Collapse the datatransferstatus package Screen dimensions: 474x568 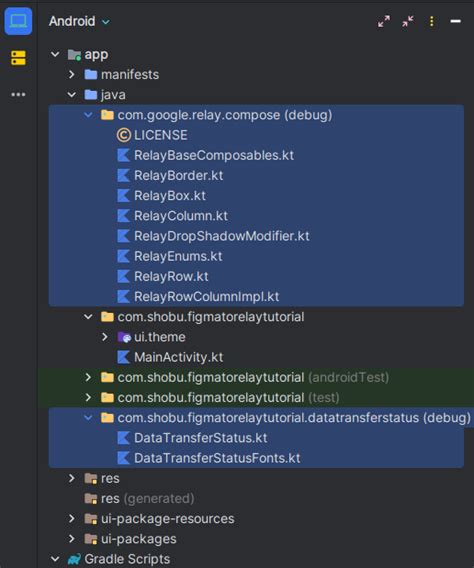(x=88, y=418)
